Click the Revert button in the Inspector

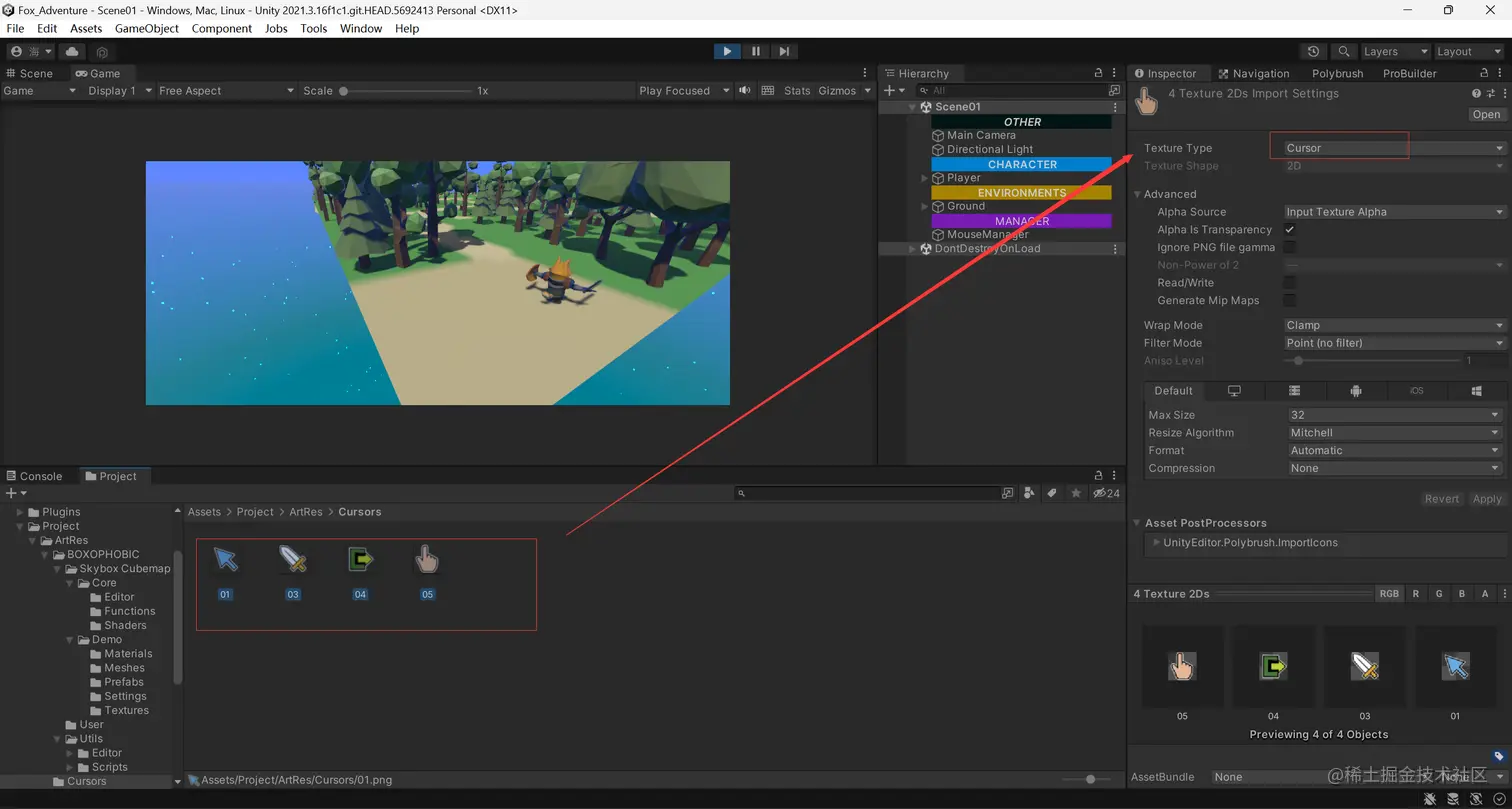tap(1442, 498)
